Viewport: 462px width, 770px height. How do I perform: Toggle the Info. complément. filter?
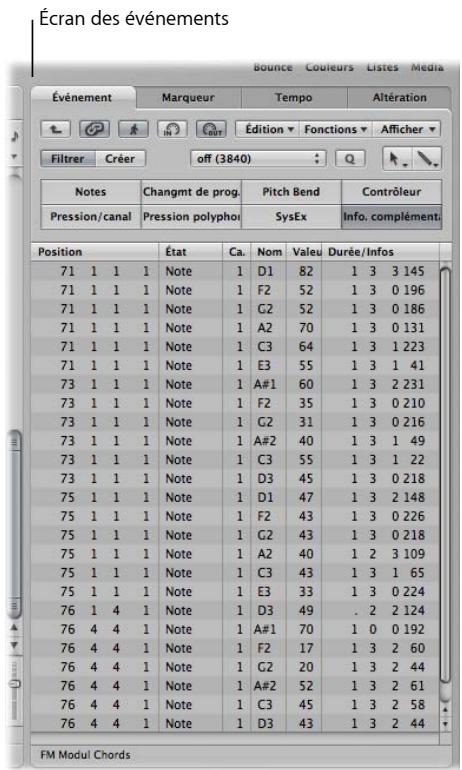pos(391,217)
